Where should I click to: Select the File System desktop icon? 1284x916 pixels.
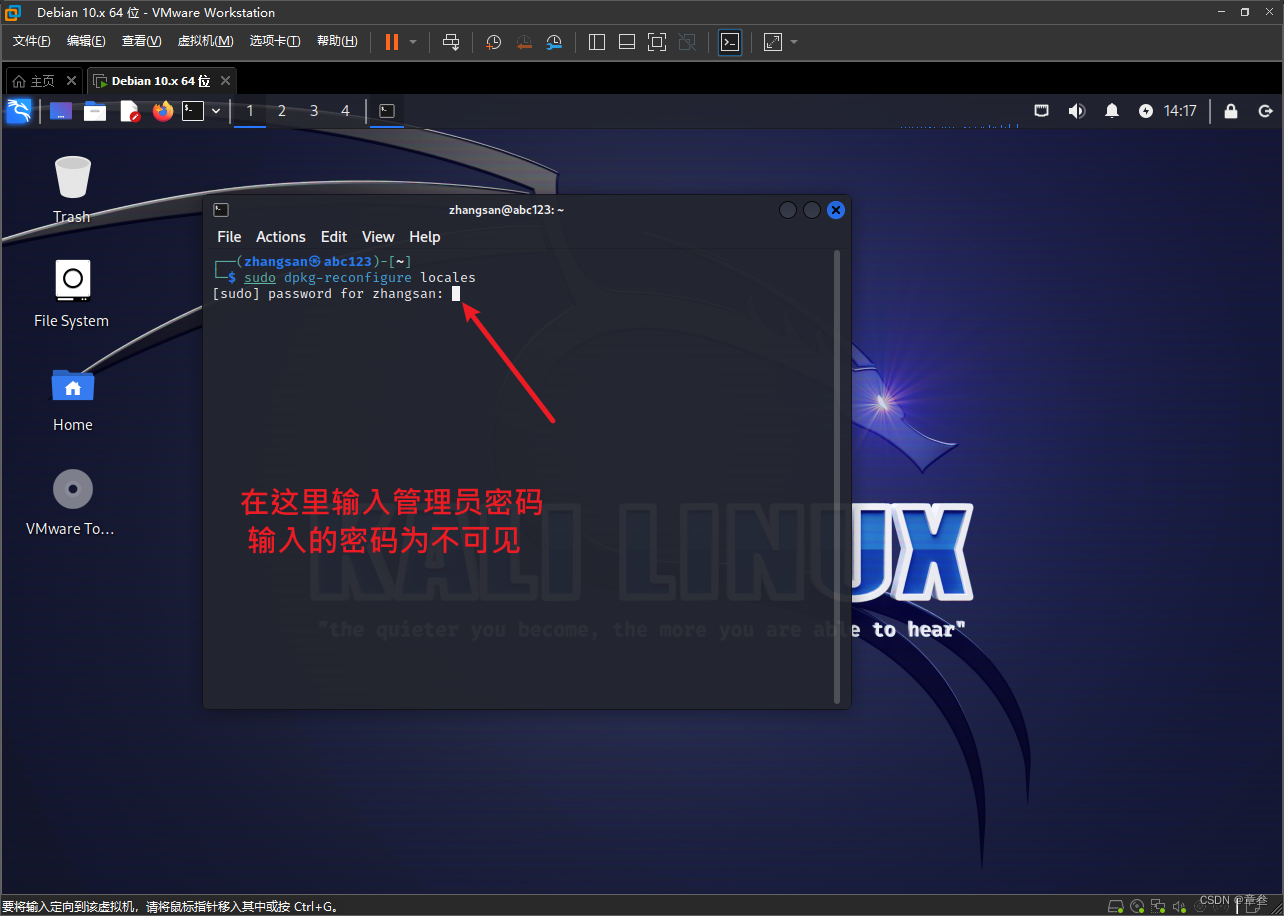(x=72, y=293)
